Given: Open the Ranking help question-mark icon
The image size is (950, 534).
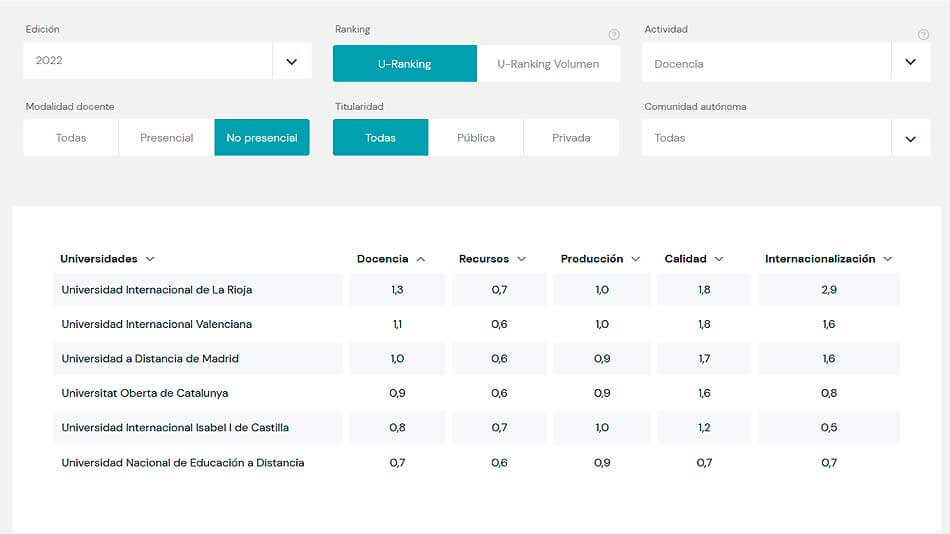Looking at the screenshot, I should pos(614,35).
